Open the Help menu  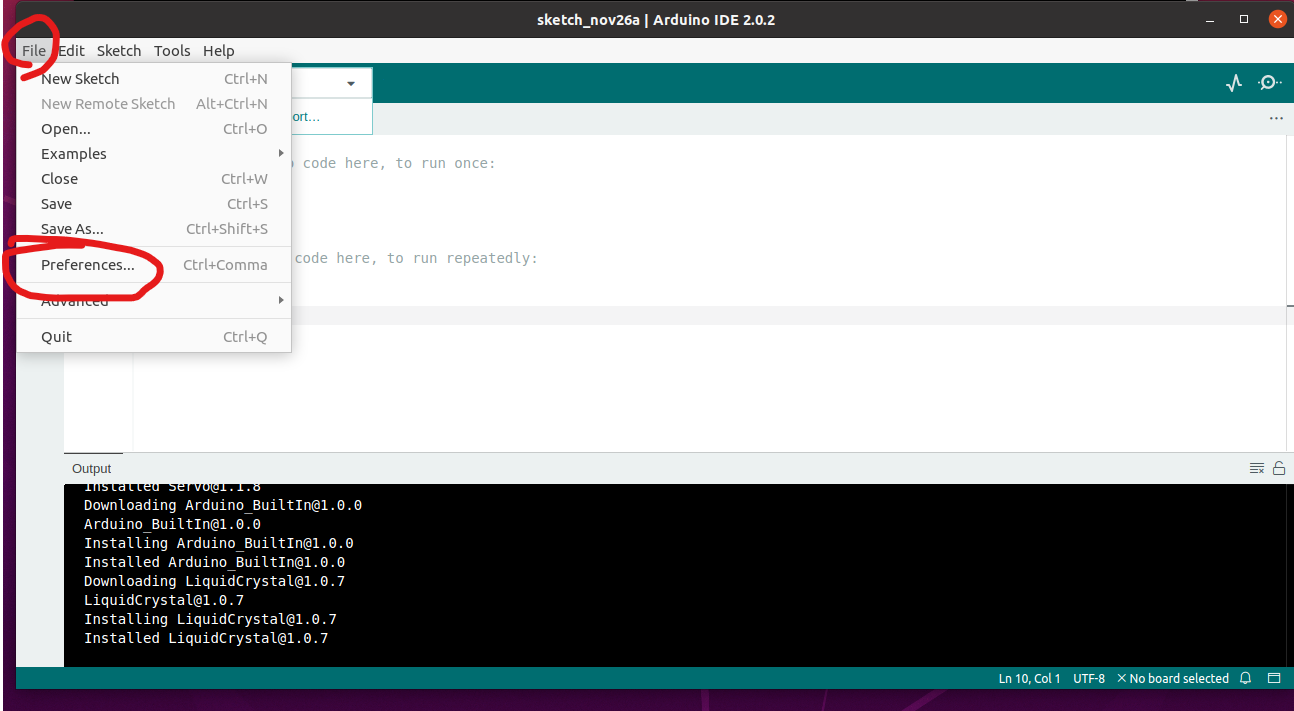point(218,51)
